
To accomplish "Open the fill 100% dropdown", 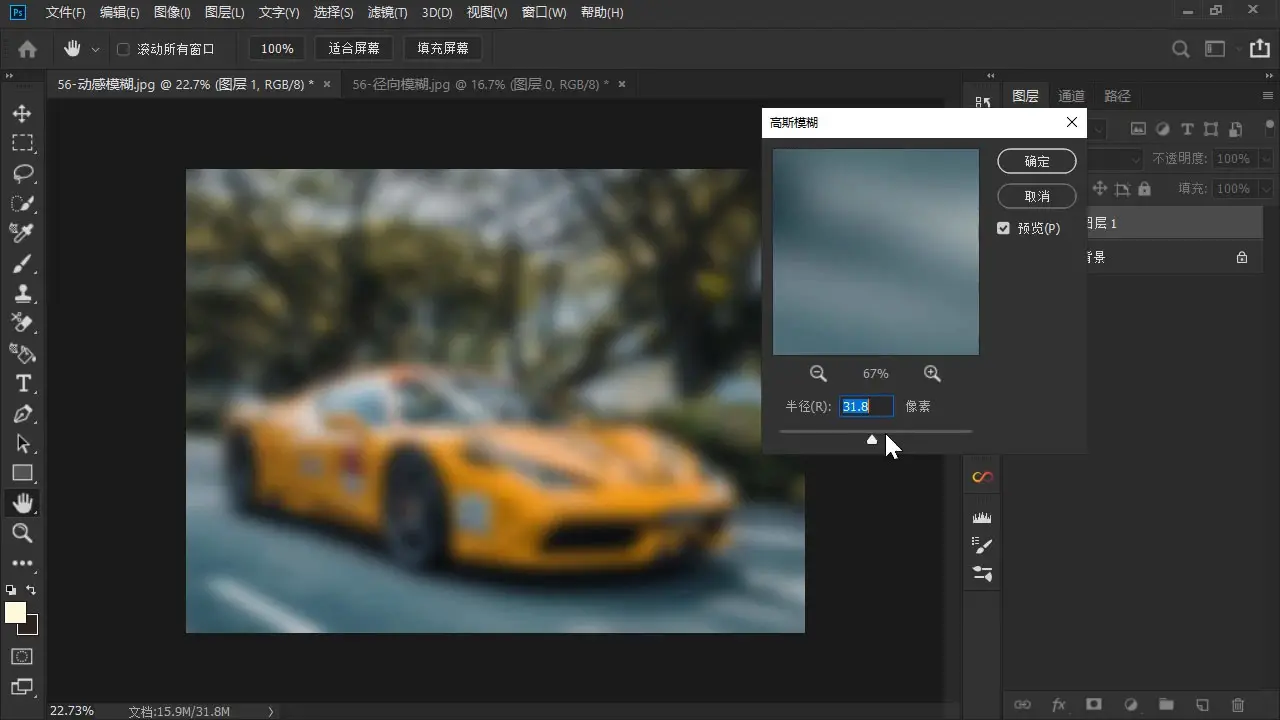I will [1265, 189].
